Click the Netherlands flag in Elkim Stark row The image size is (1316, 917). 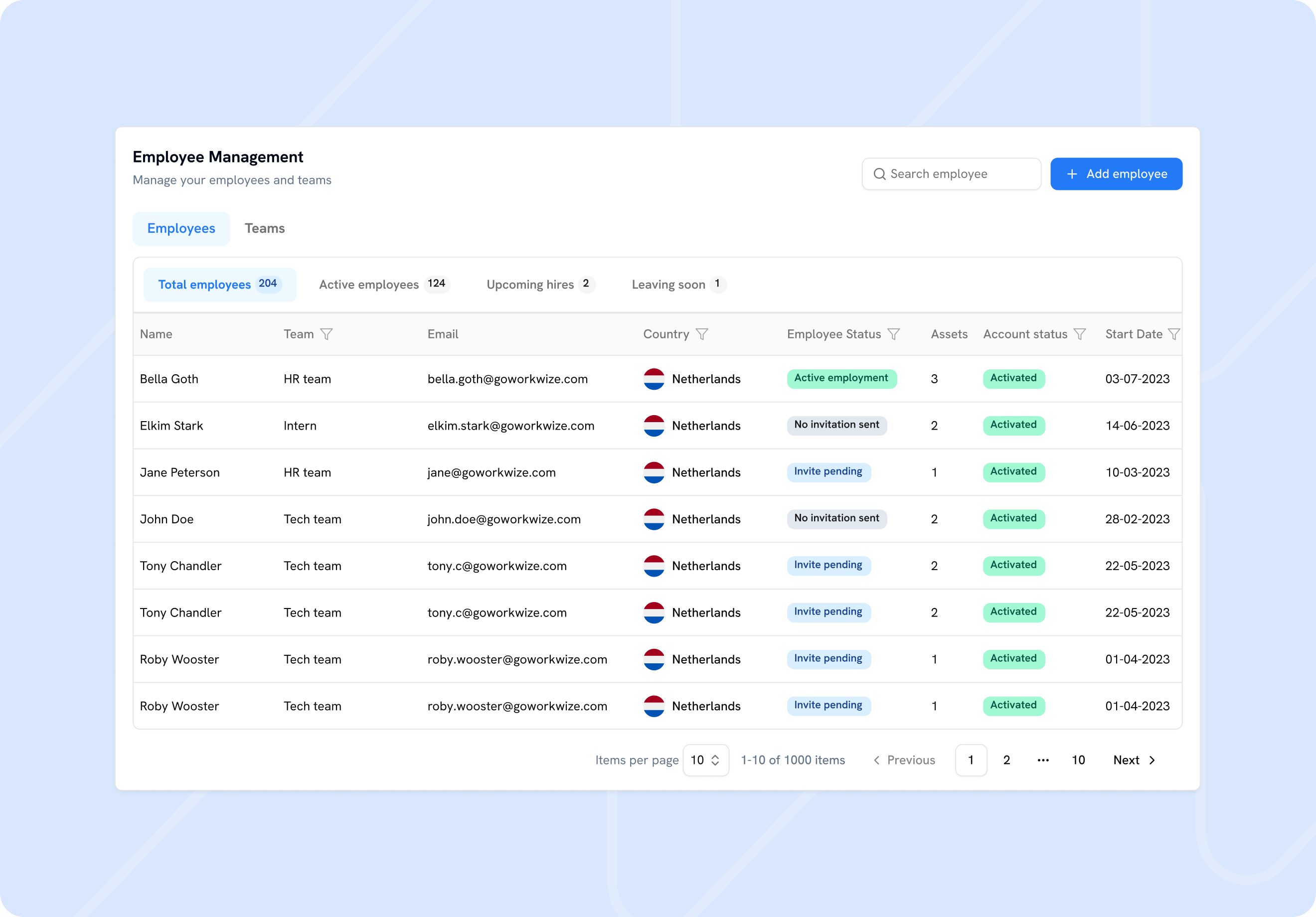[x=654, y=426]
